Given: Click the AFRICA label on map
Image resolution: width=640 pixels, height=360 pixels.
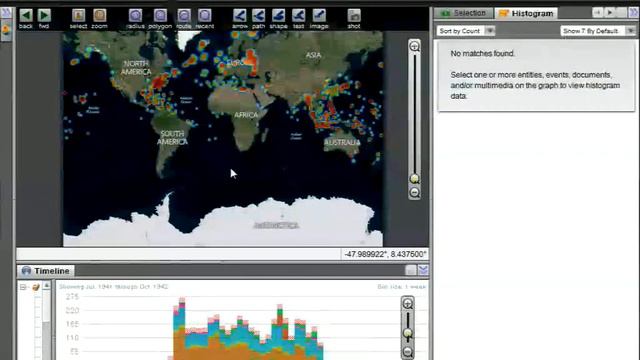Looking at the screenshot, I should click(246, 115).
